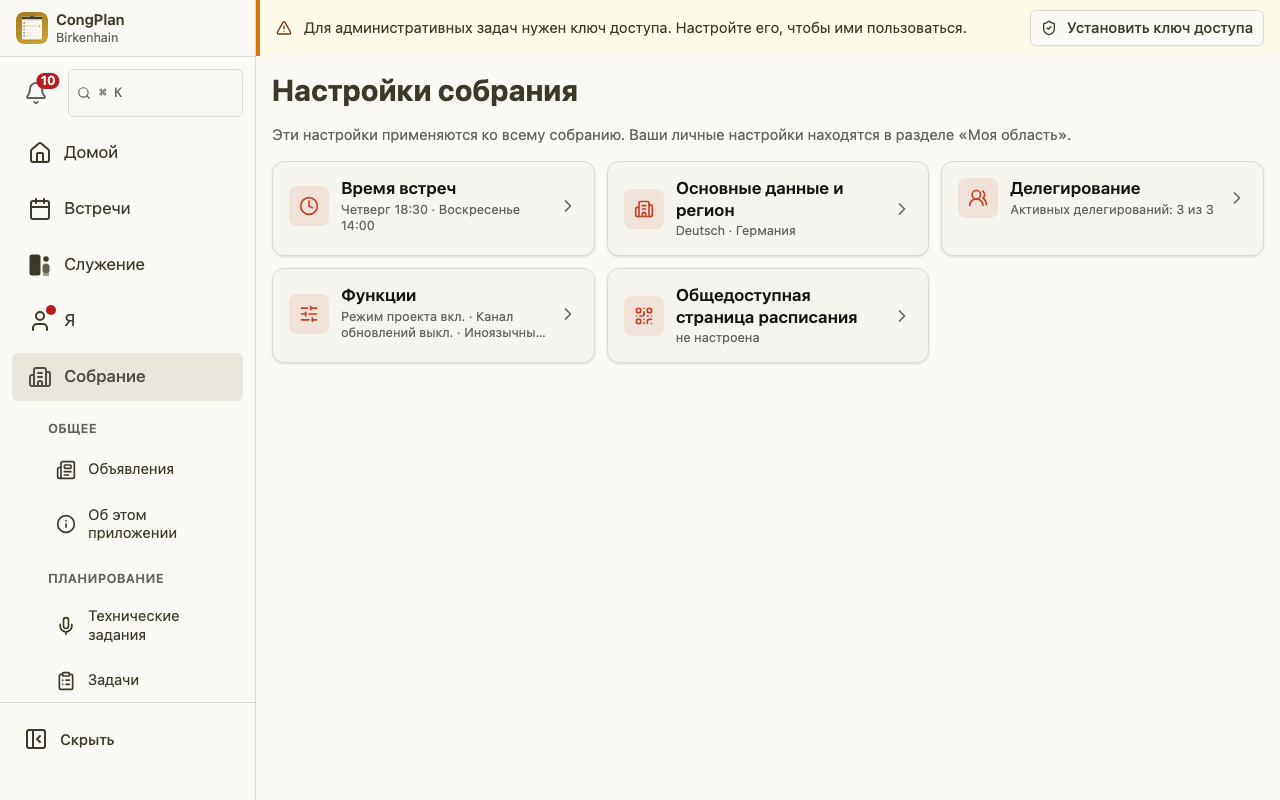Viewport: 1280px width, 800px height.
Task: Open Служение section
Action: point(127,265)
